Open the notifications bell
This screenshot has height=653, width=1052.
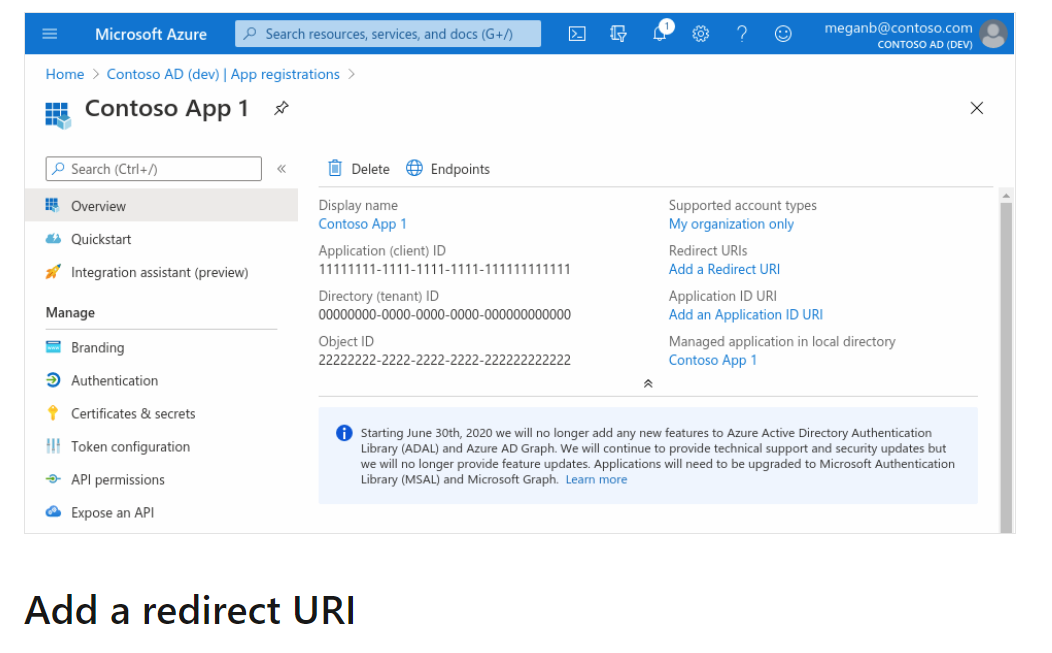[x=661, y=32]
